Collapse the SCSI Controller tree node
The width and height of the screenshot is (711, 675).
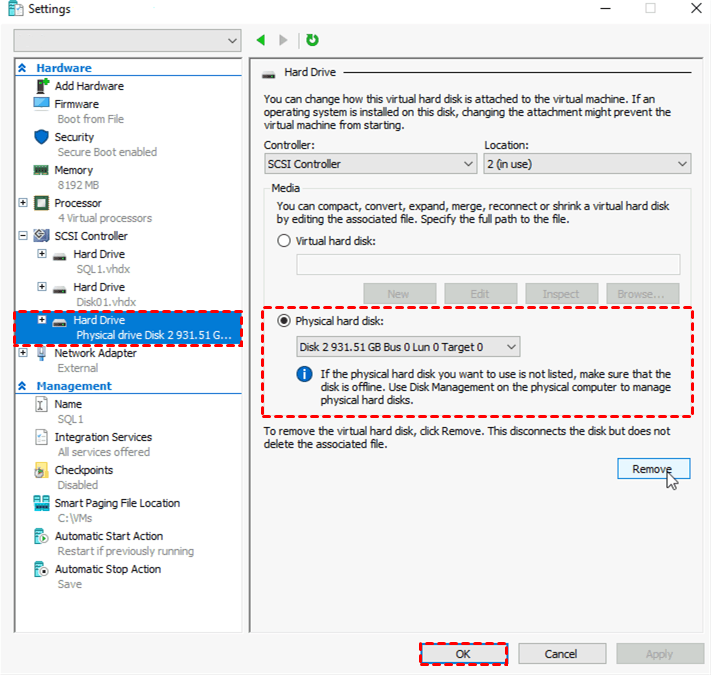point(23,235)
